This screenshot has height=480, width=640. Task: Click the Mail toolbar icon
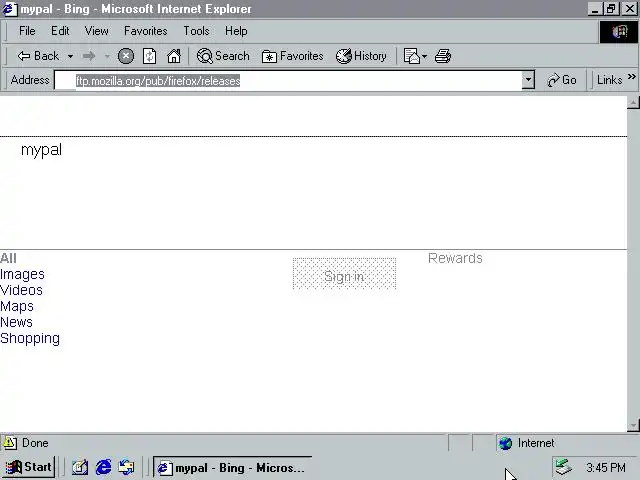(x=411, y=56)
